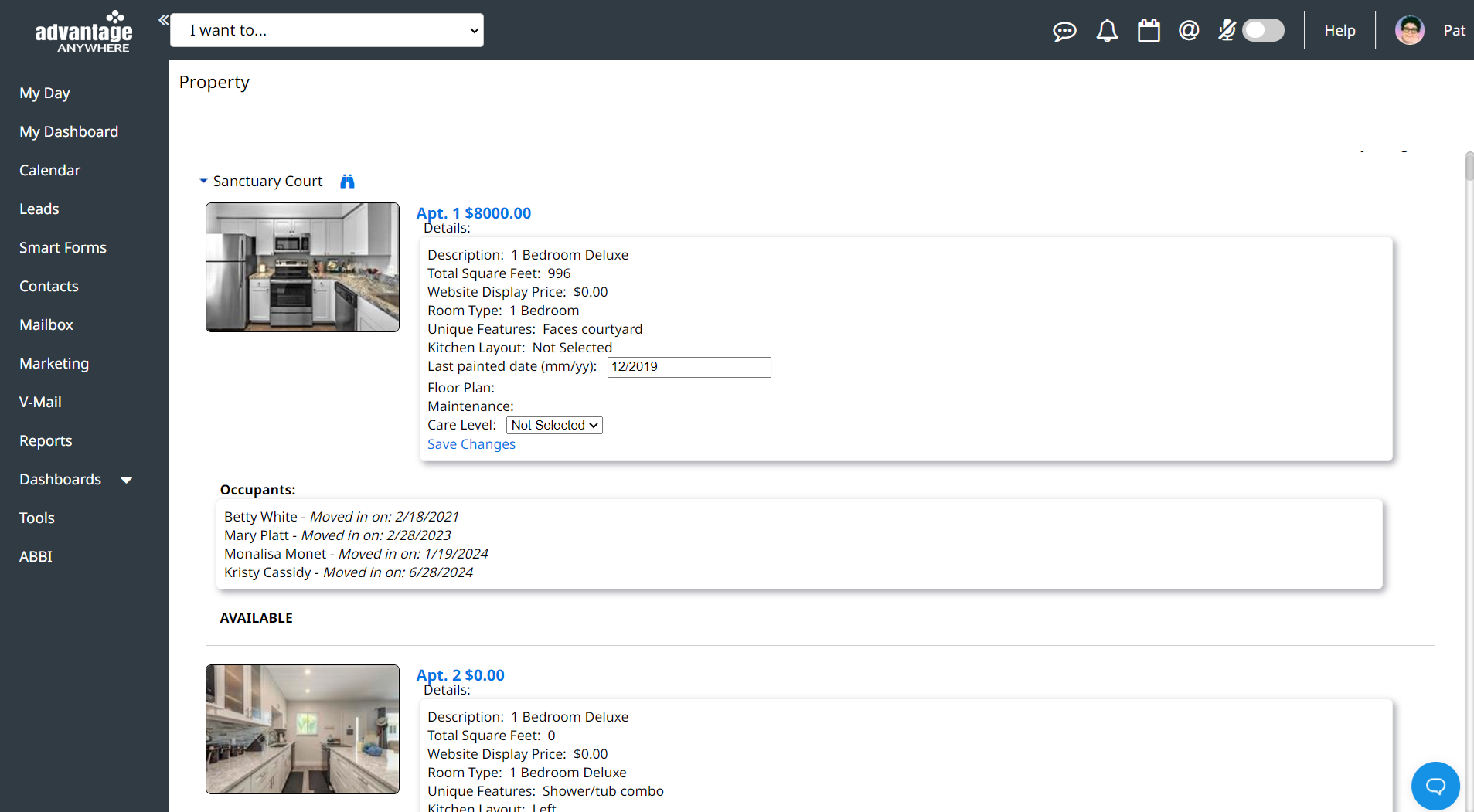The height and width of the screenshot is (812, 1474).
Task: Open the Care Level dropdown
Action: (553, 425)
